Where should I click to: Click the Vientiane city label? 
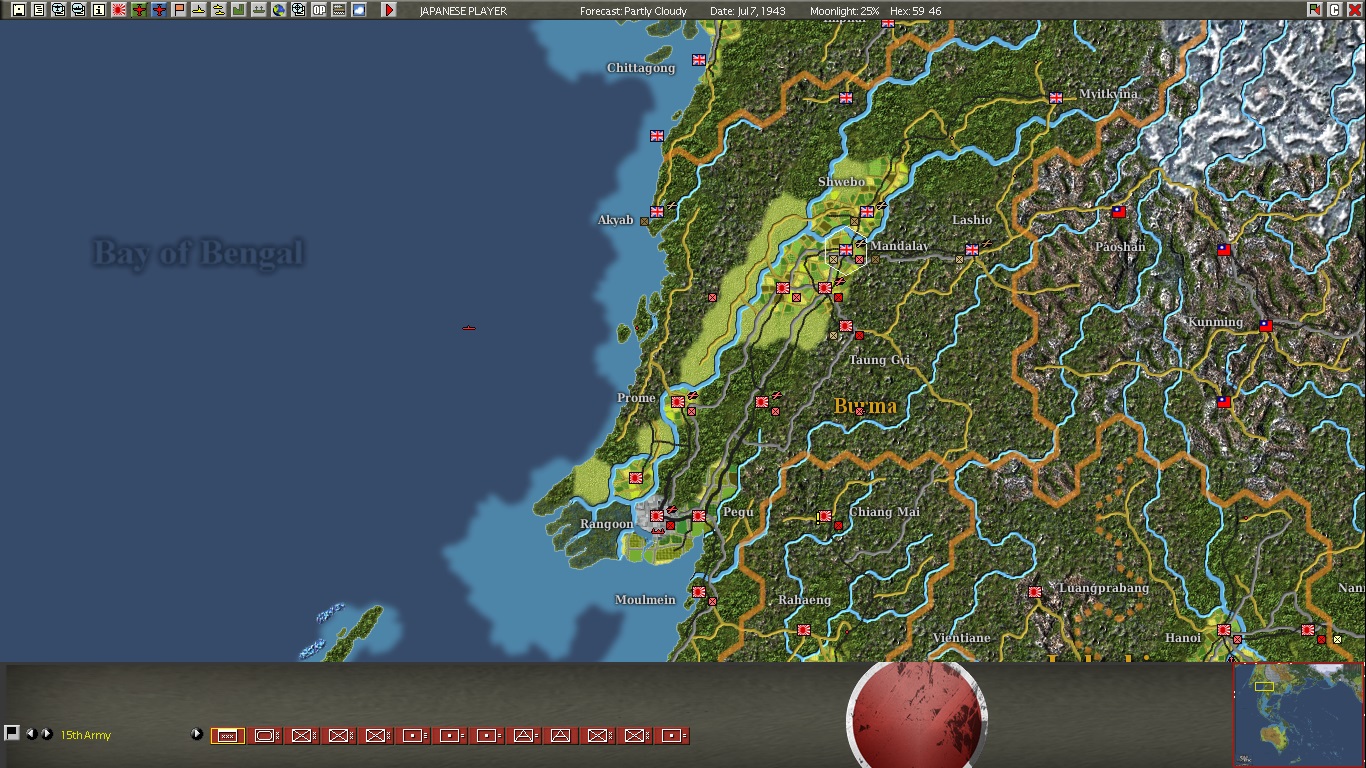[961, 638]
